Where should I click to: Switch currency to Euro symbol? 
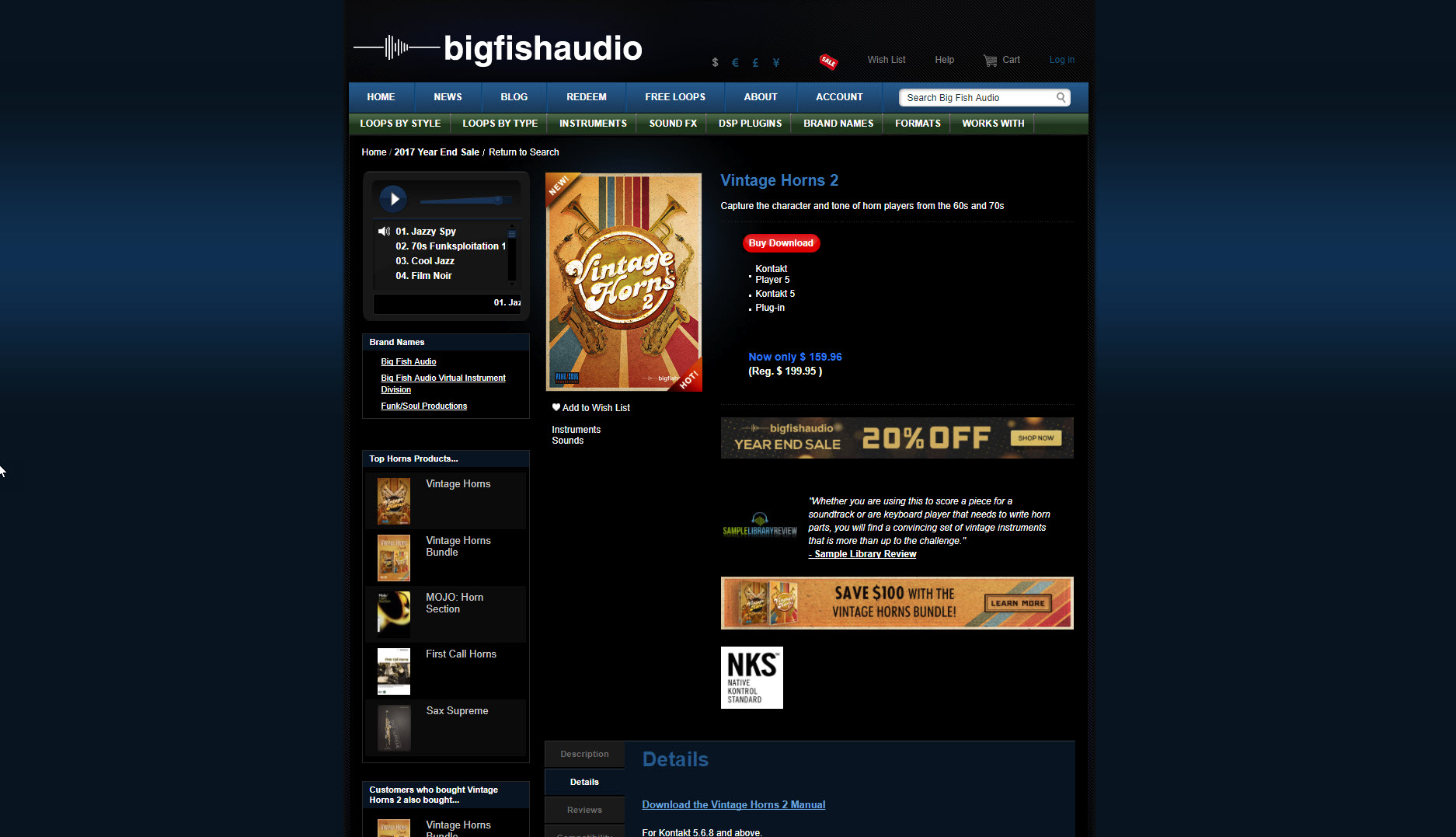[x=735, y=62]
